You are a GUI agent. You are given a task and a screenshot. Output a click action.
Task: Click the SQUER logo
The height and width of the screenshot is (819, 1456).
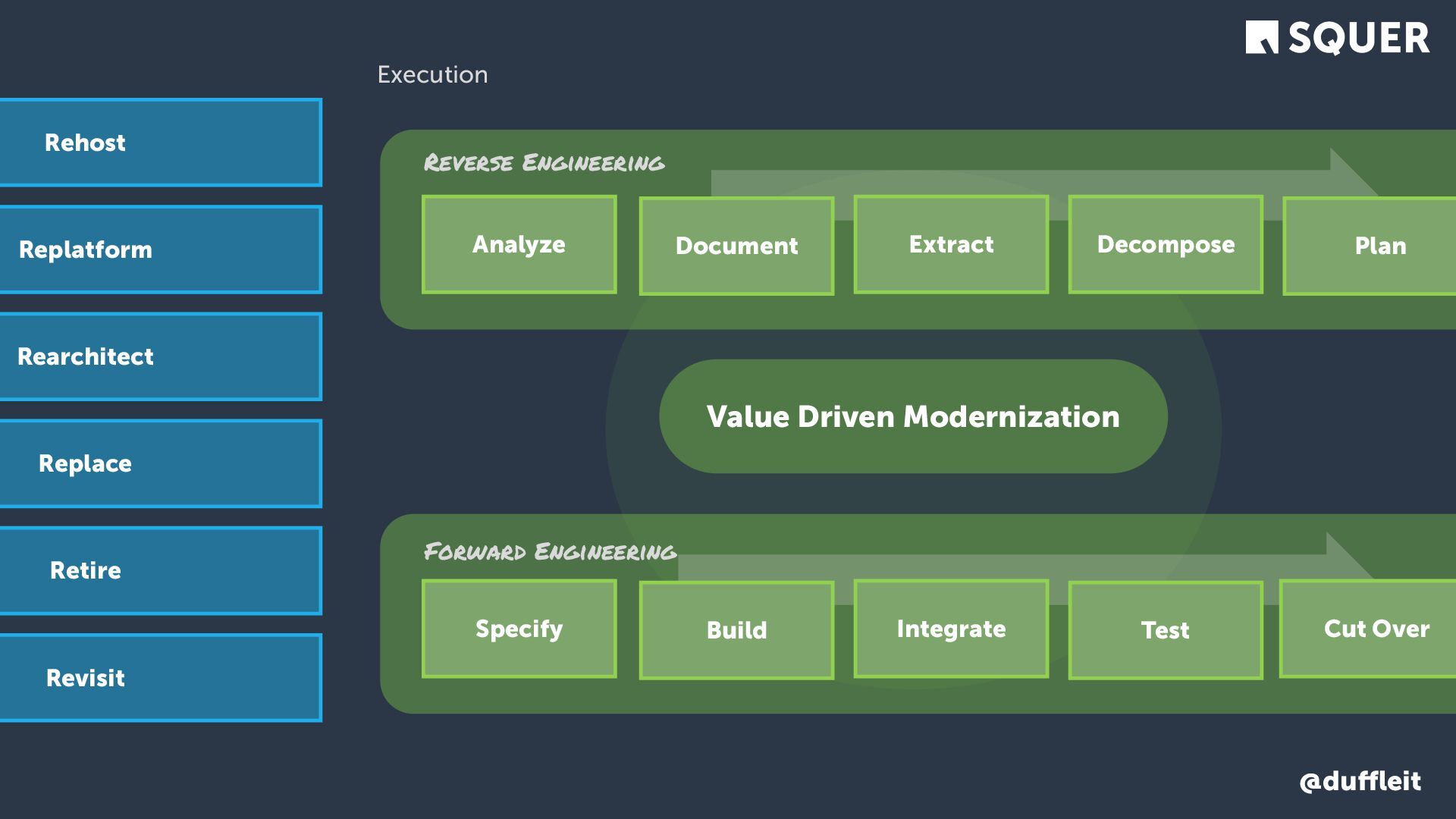[1337, 38]
